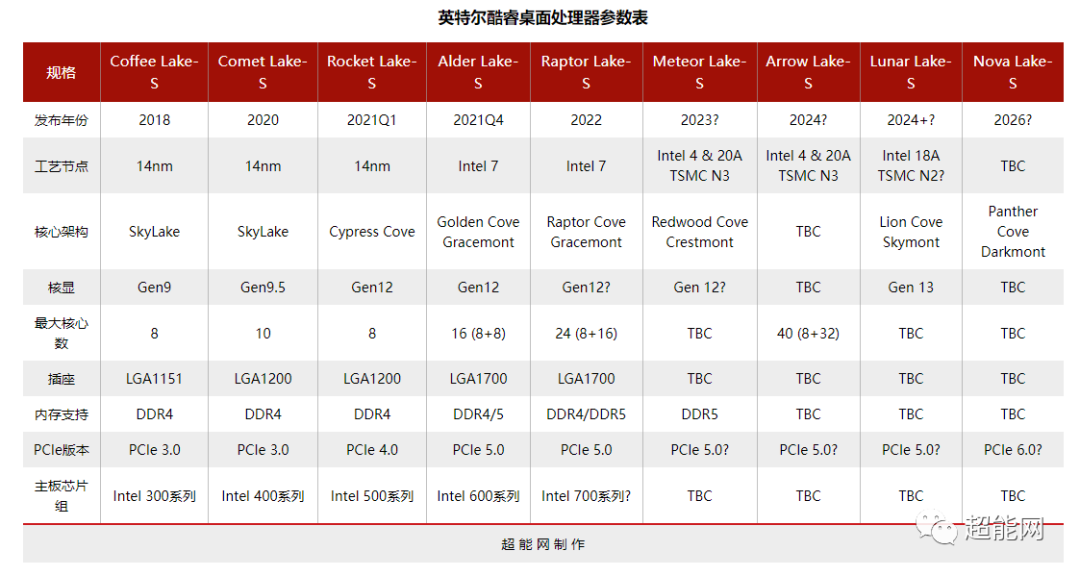Select Arrow Lake-S core architecture TBC cell
This screenshot has width=1080, height=576.
pos(808,232)
